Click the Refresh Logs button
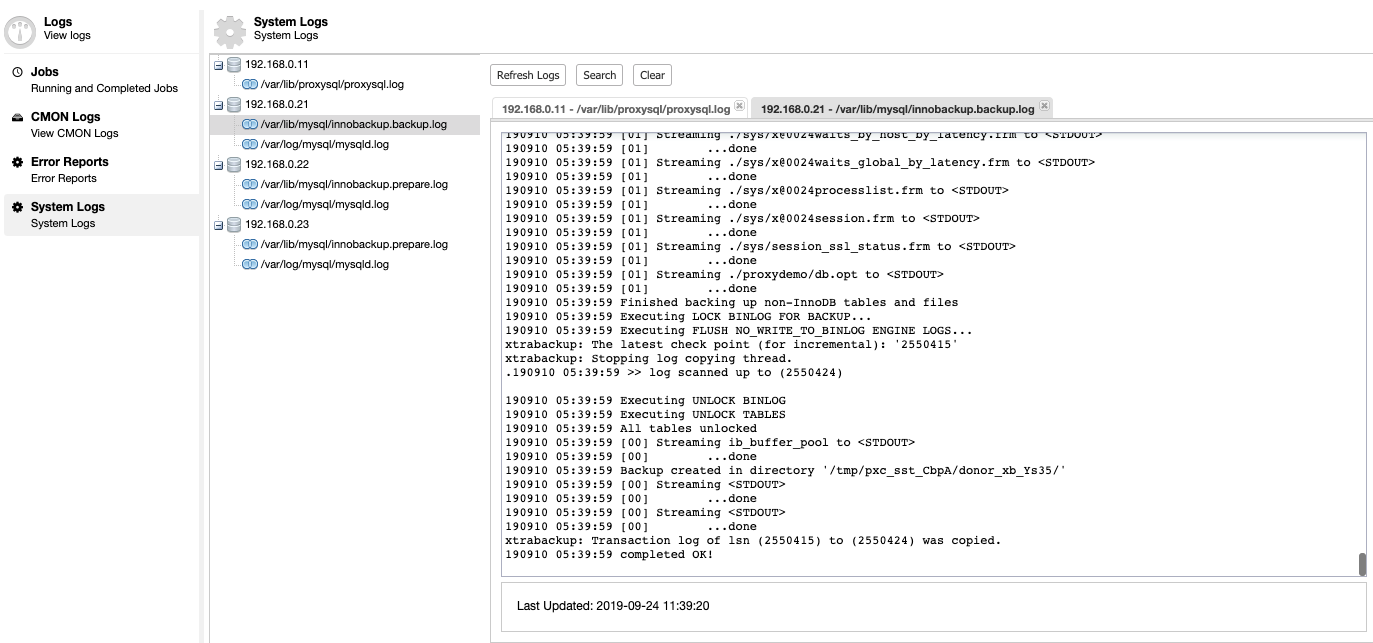The width and height of the screenshot is (1373, 643). [x=528, y=75]
